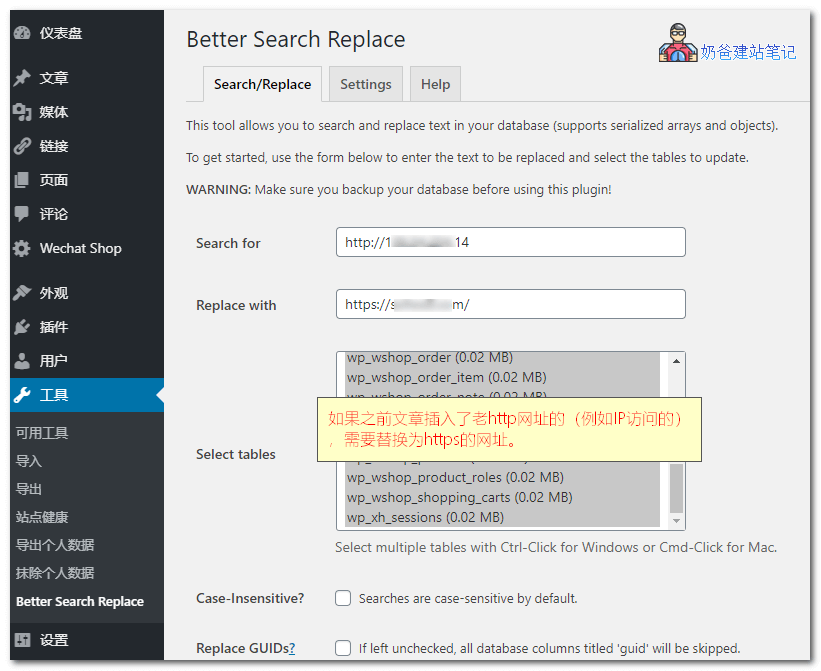821x671 pixels.
Task: Click the Appearance paintbrush icon
Action: click(22, 293)
